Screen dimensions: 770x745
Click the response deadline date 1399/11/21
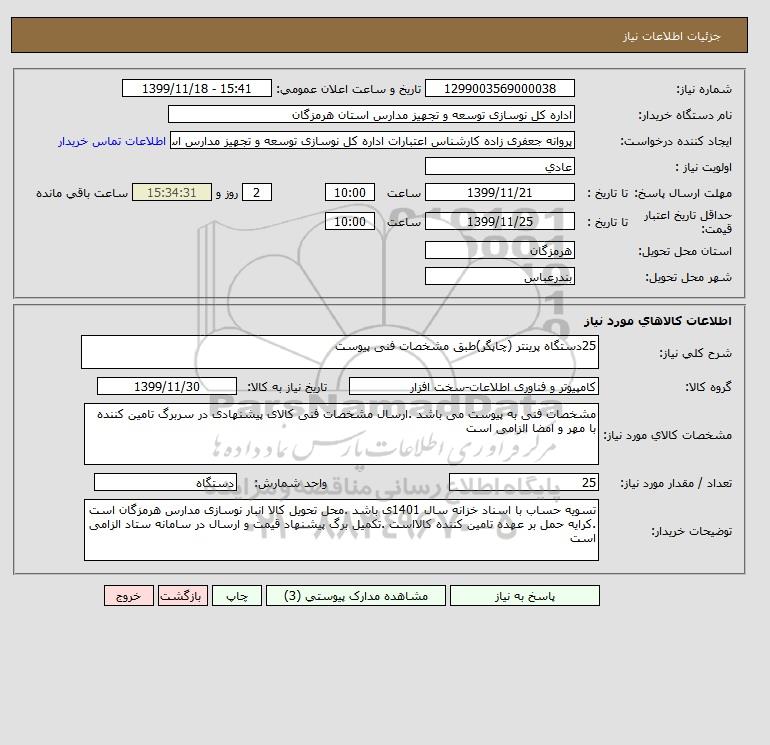point(499,193)
